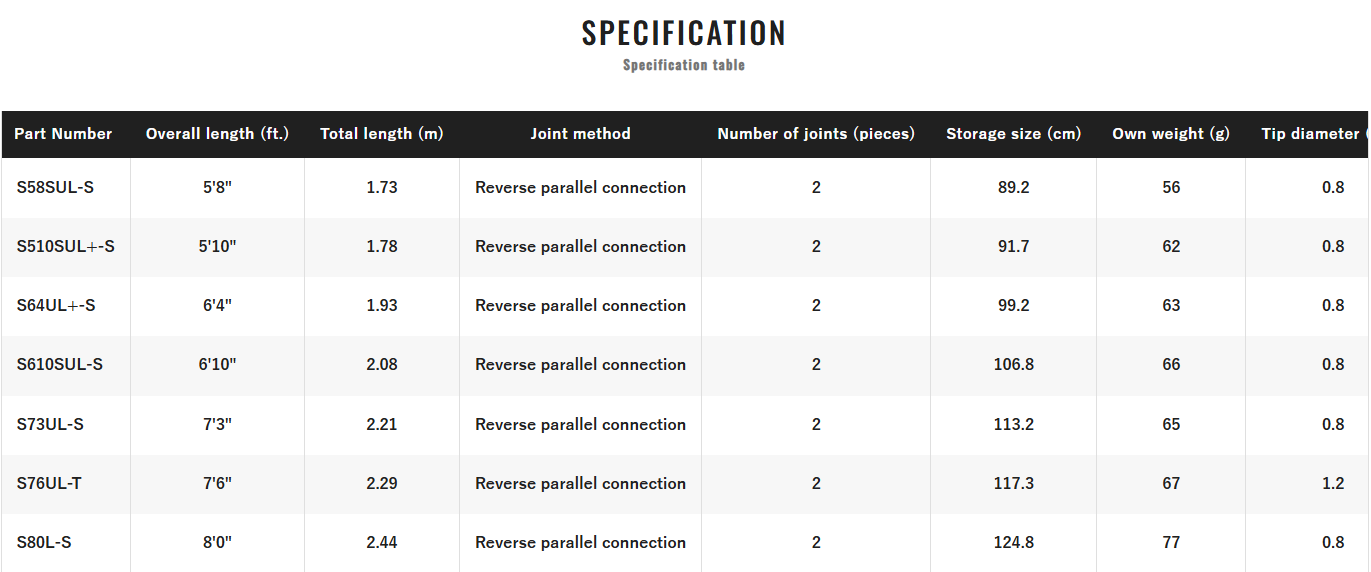The width and height of the screenshot is (1371, 572).
Task: Select the S610SUL-S part number cell
Action: pos(59,364)
